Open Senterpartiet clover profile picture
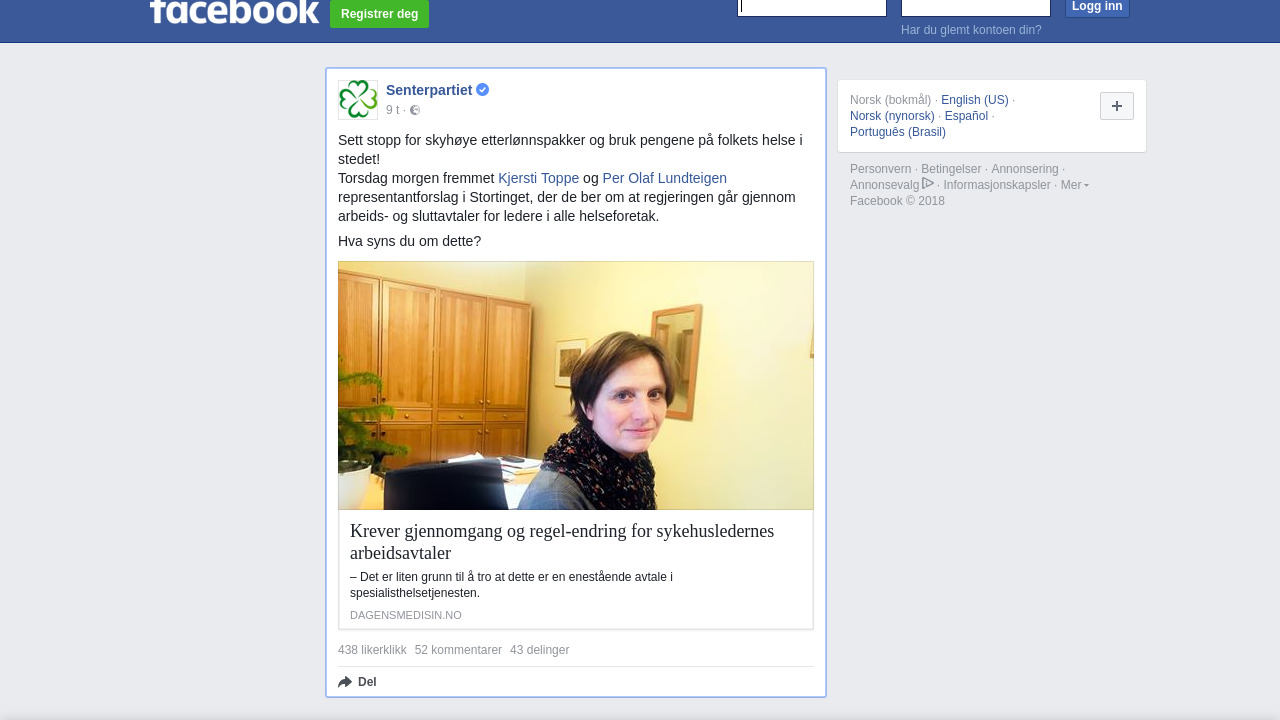This screenshot has width=1280, height=720. point(358,100)
